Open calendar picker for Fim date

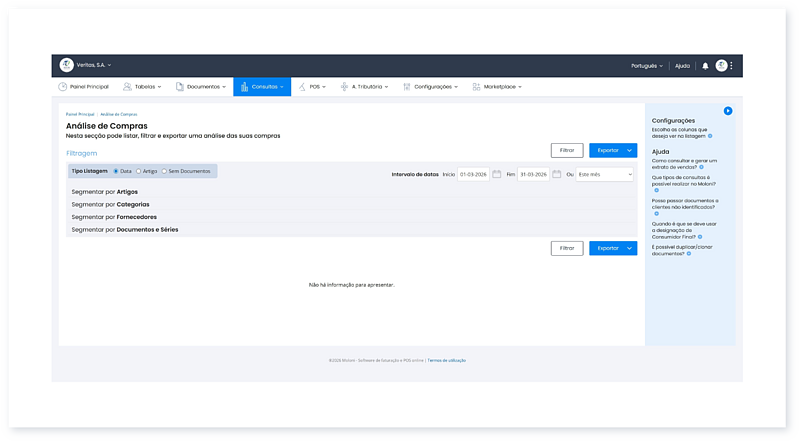click(557, 174)
